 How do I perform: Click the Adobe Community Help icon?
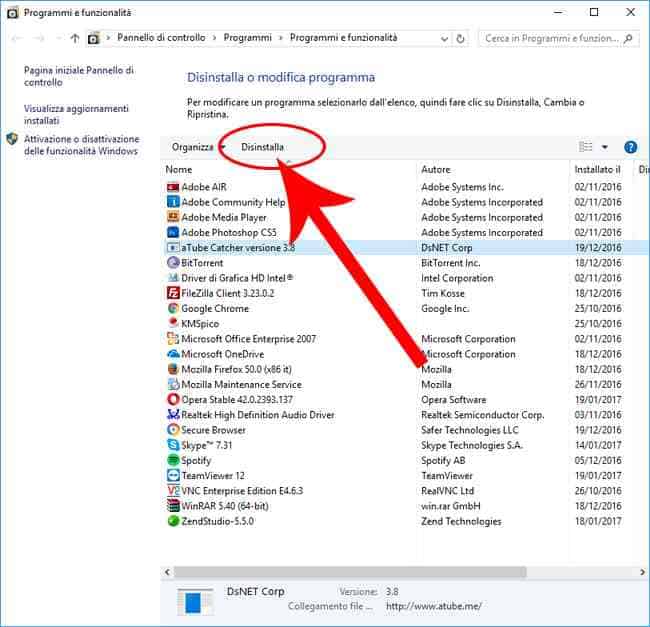coord(173,202)
